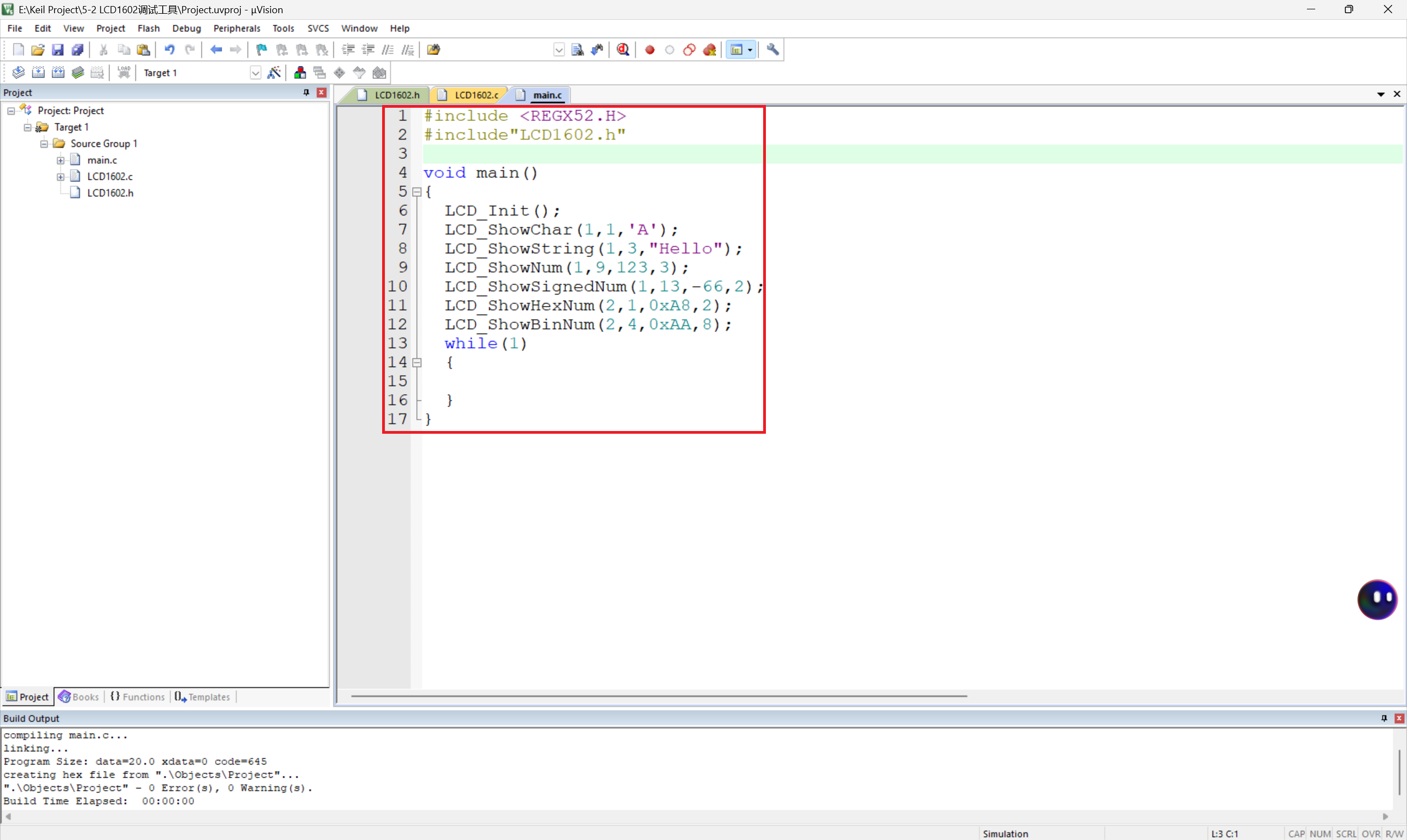The width and height of the screenshot is (1407, 840).
Task: Start the Debug session icon
Action: [623, 50]
